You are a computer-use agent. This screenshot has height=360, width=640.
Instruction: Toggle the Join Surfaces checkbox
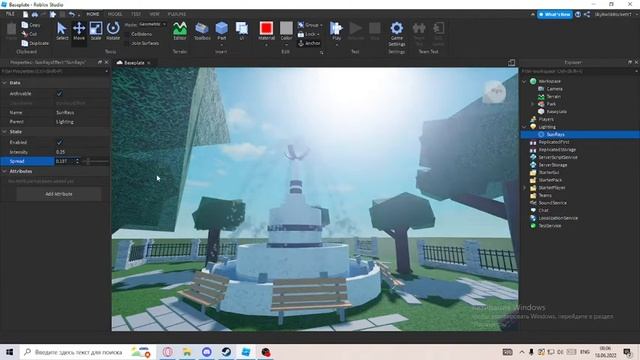point(127,43)
